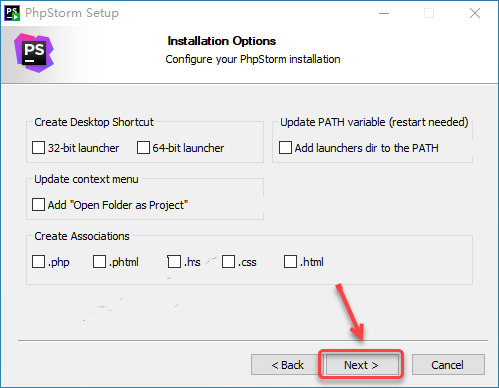Click the PhpStorm Setup title bar text
This screenshot has height=388, width=499.
coord(72,13)
